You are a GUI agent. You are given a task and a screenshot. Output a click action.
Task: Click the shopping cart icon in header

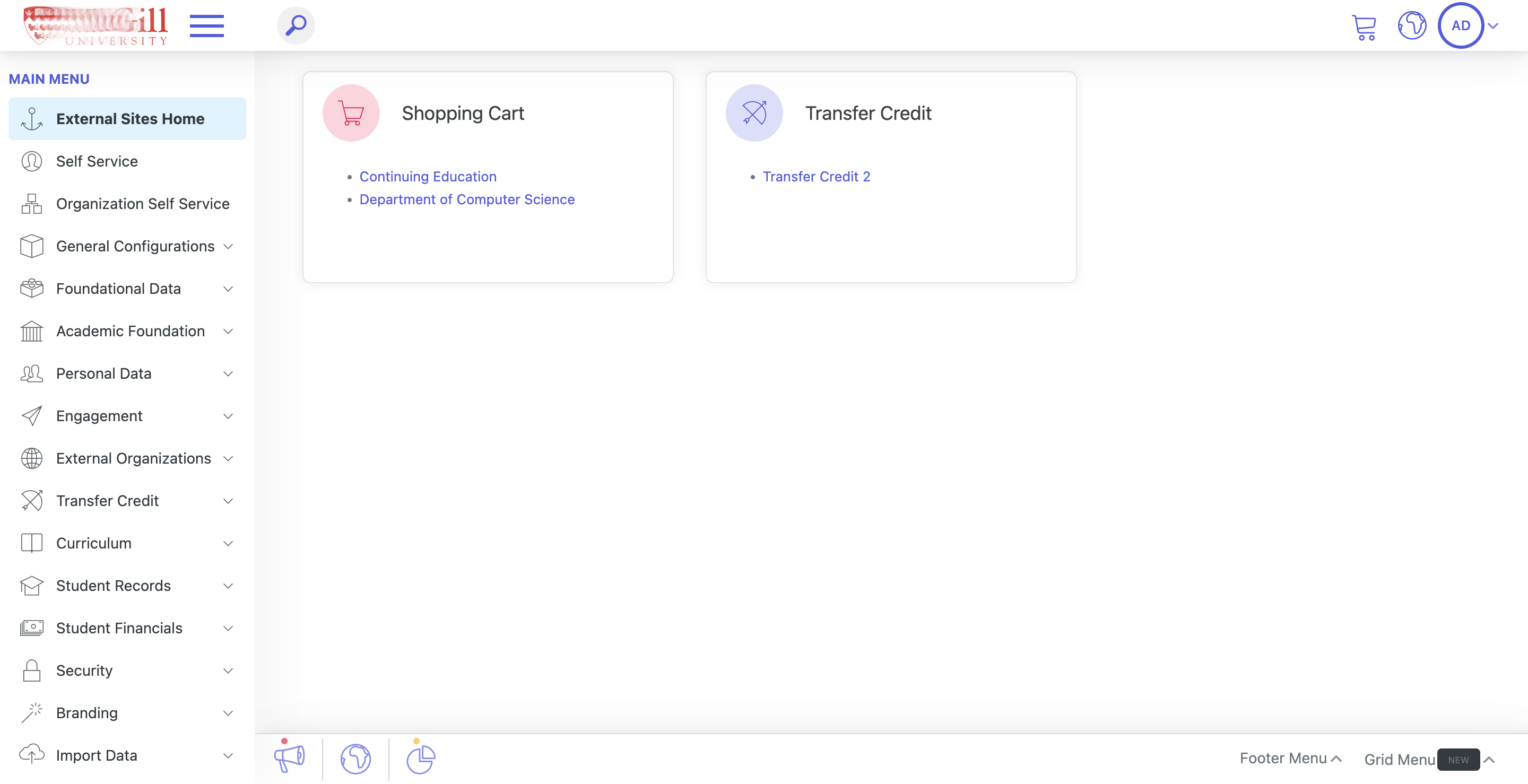pyautogui.click(x=1364, y=27)
